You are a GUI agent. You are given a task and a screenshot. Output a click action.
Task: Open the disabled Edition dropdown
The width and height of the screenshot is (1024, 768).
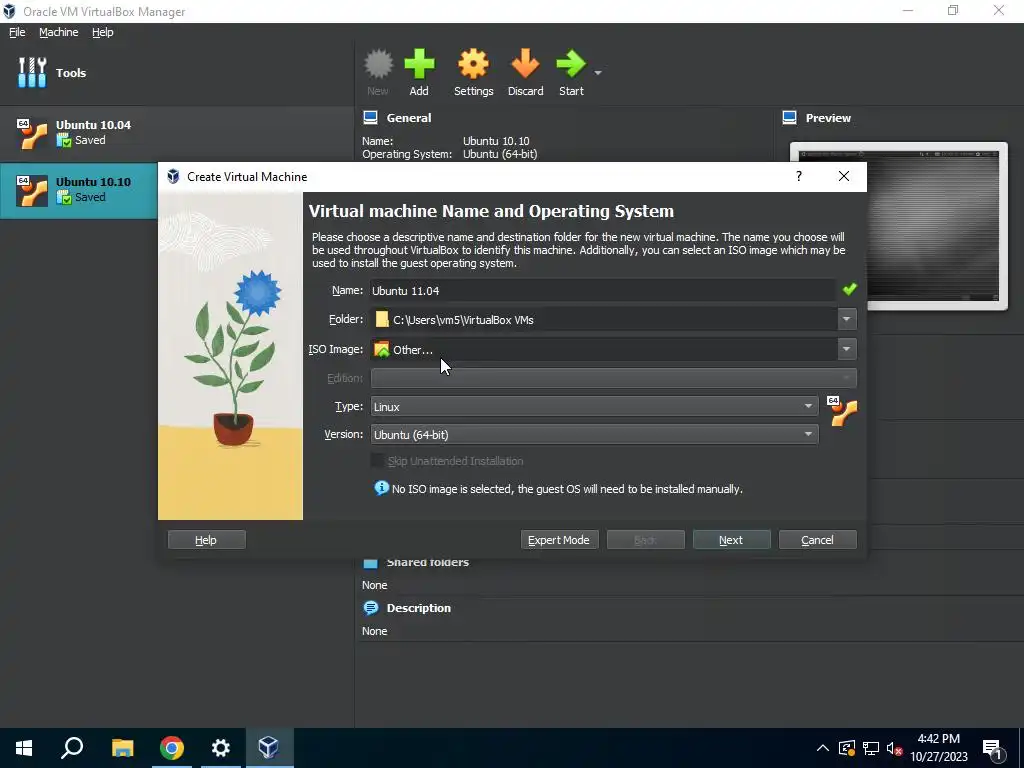pyautogui.click(x=613, y=377)
